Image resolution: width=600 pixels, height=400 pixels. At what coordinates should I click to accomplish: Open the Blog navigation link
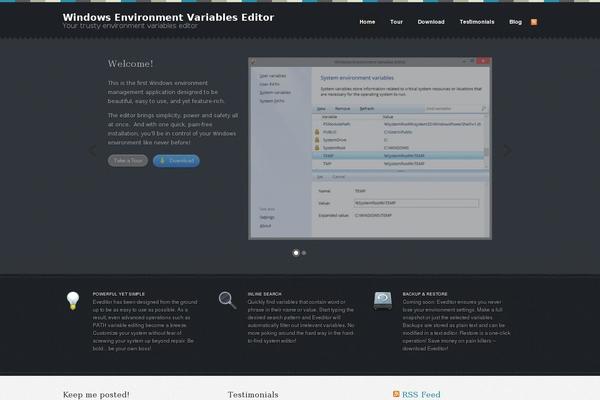515,22
